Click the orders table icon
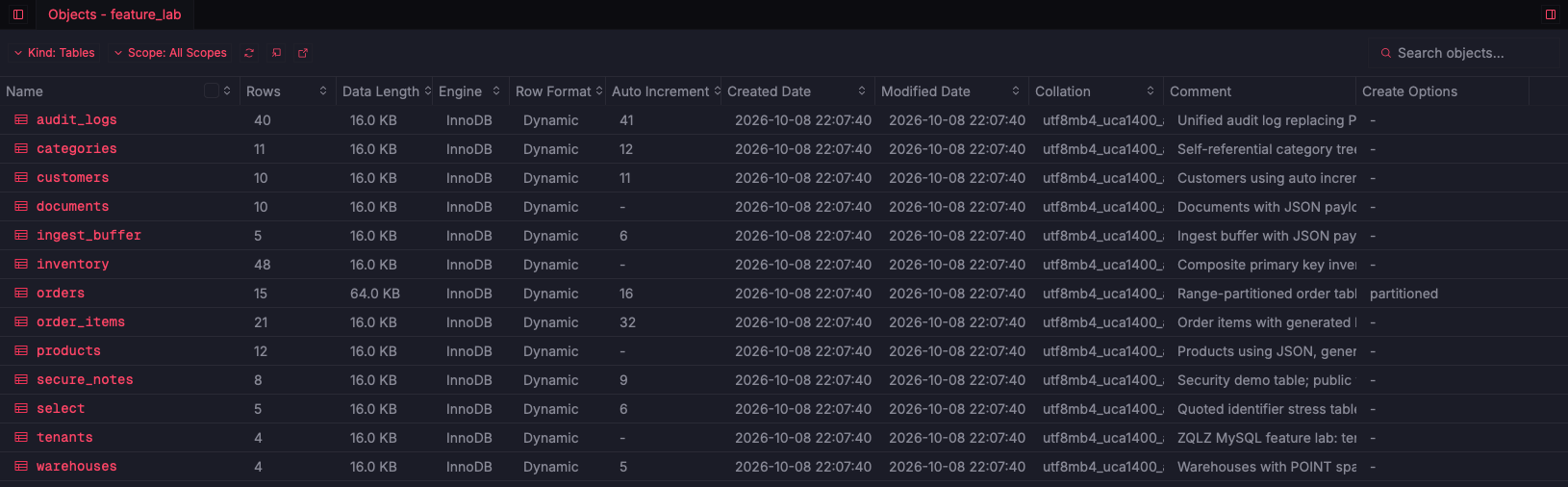The height and width of the screenshot is (487, 1568). point(21,294)
